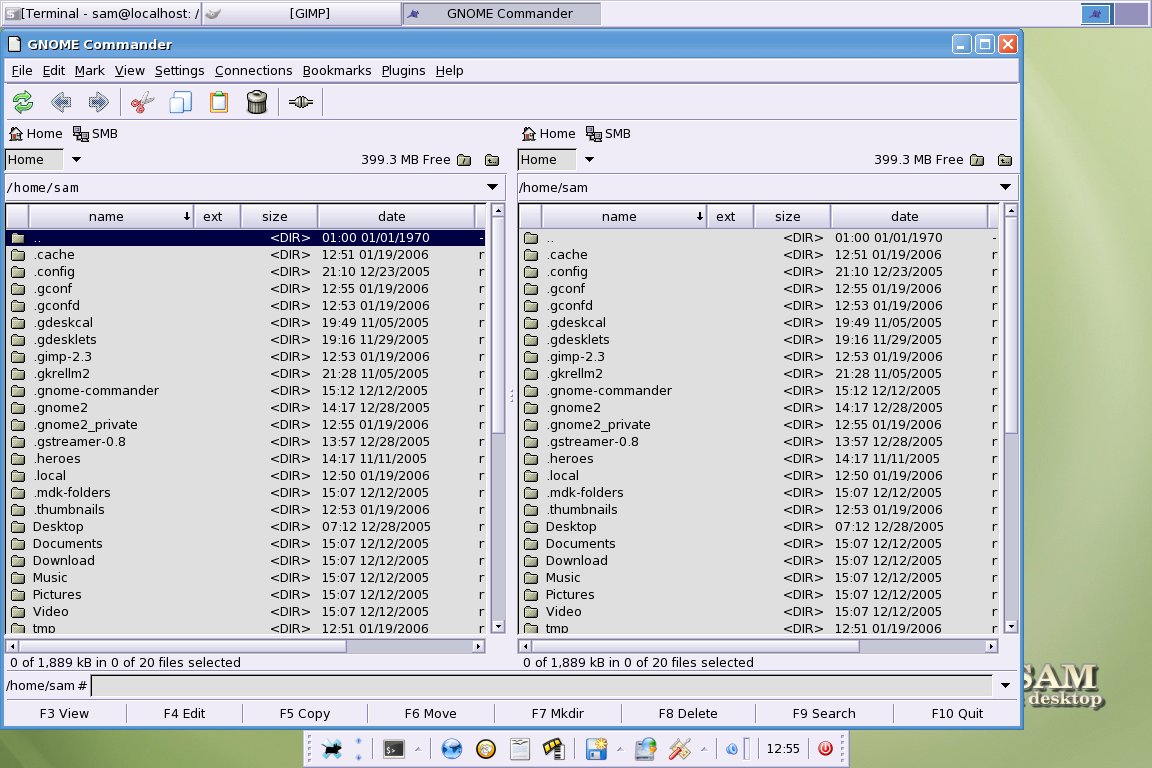The image size is (1152, 768).
Task: Click the remote connection plug icon
Action: coord(300,102)
